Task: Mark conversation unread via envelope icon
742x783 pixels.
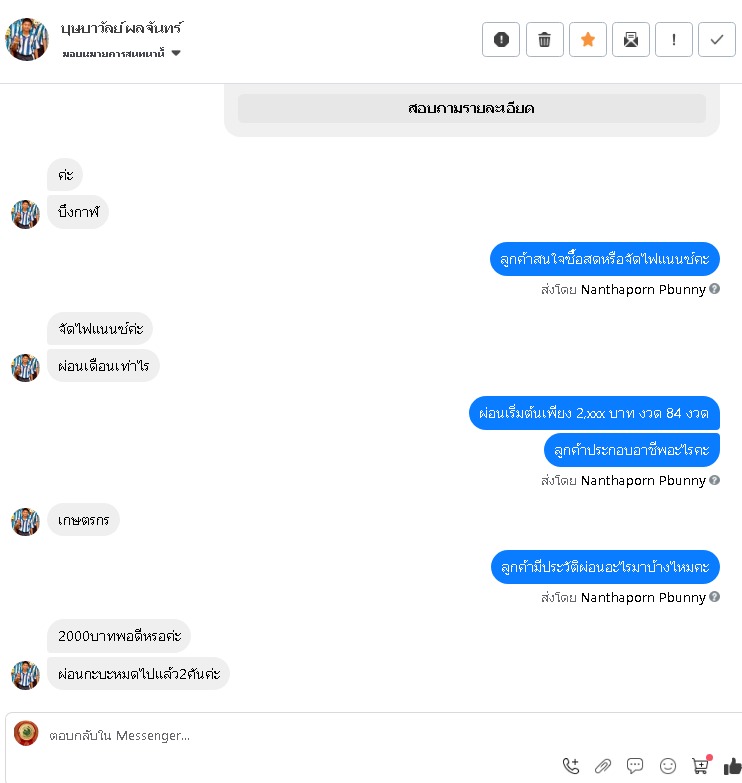Action: 631,39
